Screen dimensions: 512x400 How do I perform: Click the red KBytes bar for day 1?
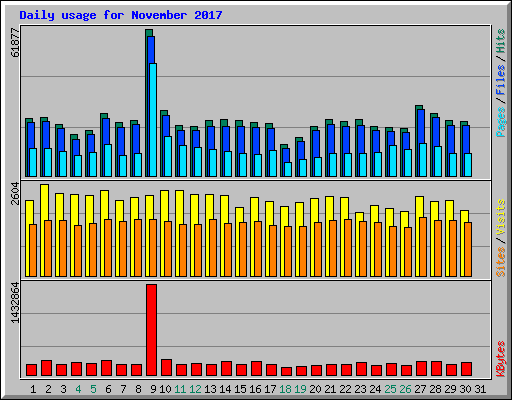coord(31,370)
